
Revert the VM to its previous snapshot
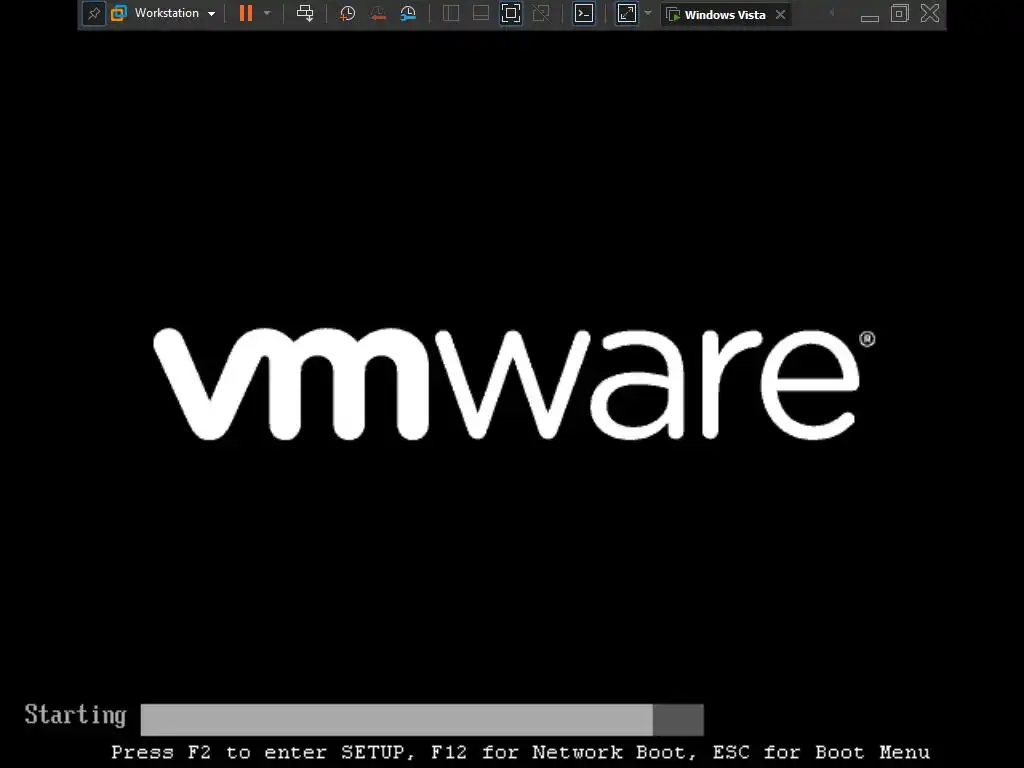point(377,13)
